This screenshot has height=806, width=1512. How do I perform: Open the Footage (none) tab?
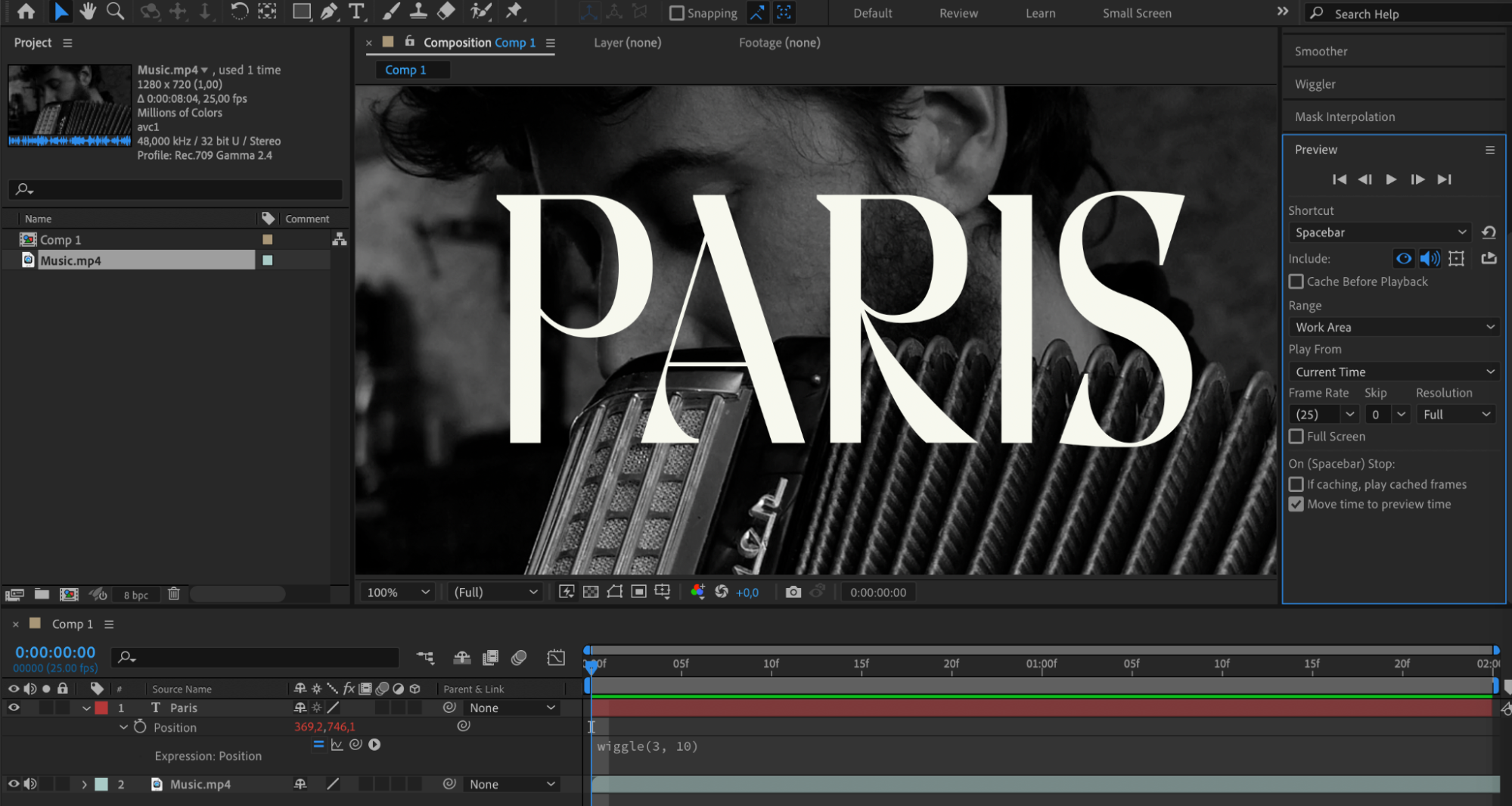pyautogui.click(x=779, y=42)
